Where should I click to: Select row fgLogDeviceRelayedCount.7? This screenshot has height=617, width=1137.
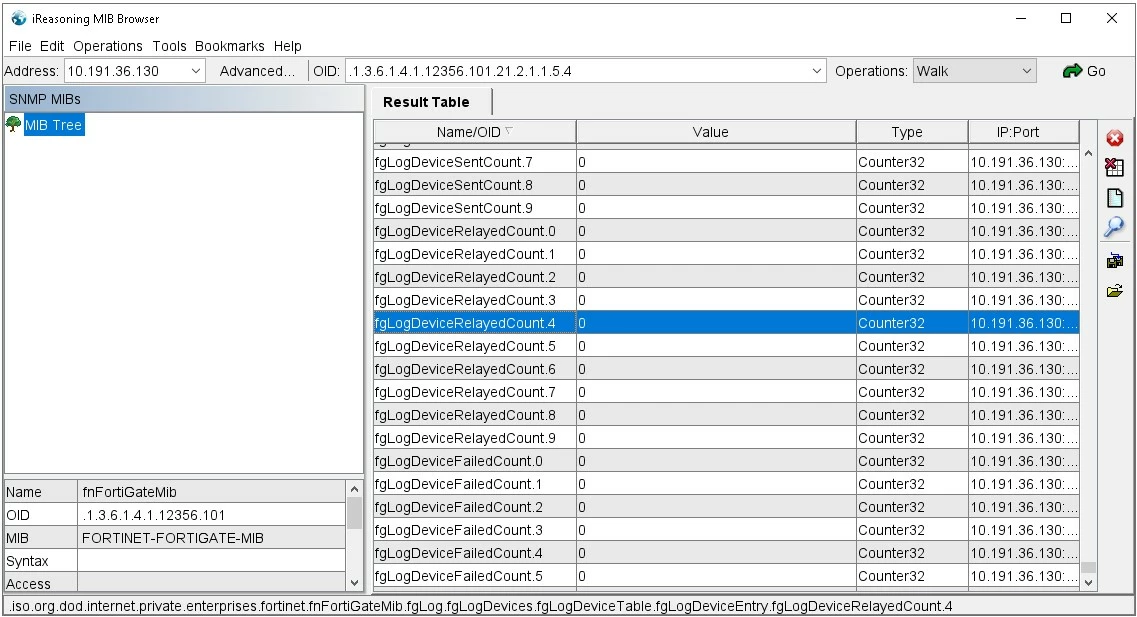click(x=726, y=392)
